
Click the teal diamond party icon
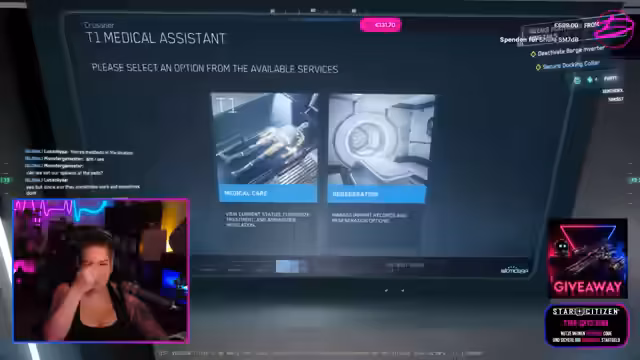590,80
